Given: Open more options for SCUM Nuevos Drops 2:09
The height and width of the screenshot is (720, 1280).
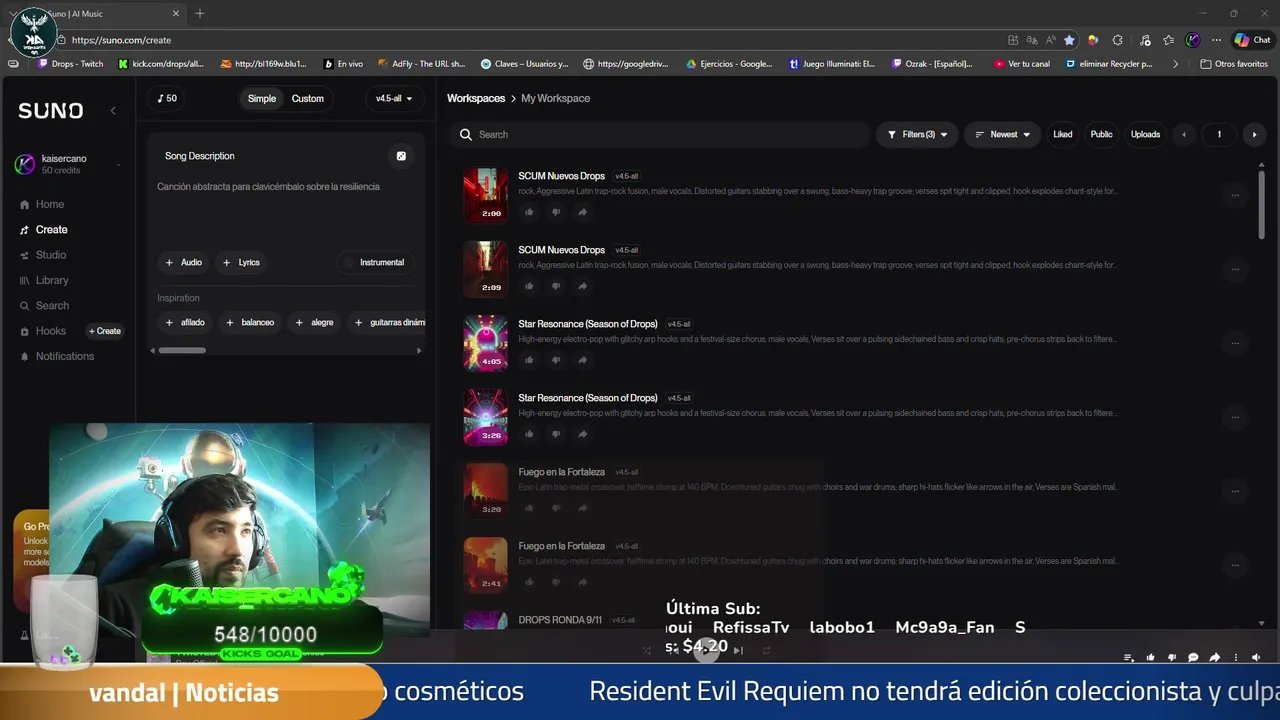Looking at the screenshot, I should click(x=1236, y=269).
